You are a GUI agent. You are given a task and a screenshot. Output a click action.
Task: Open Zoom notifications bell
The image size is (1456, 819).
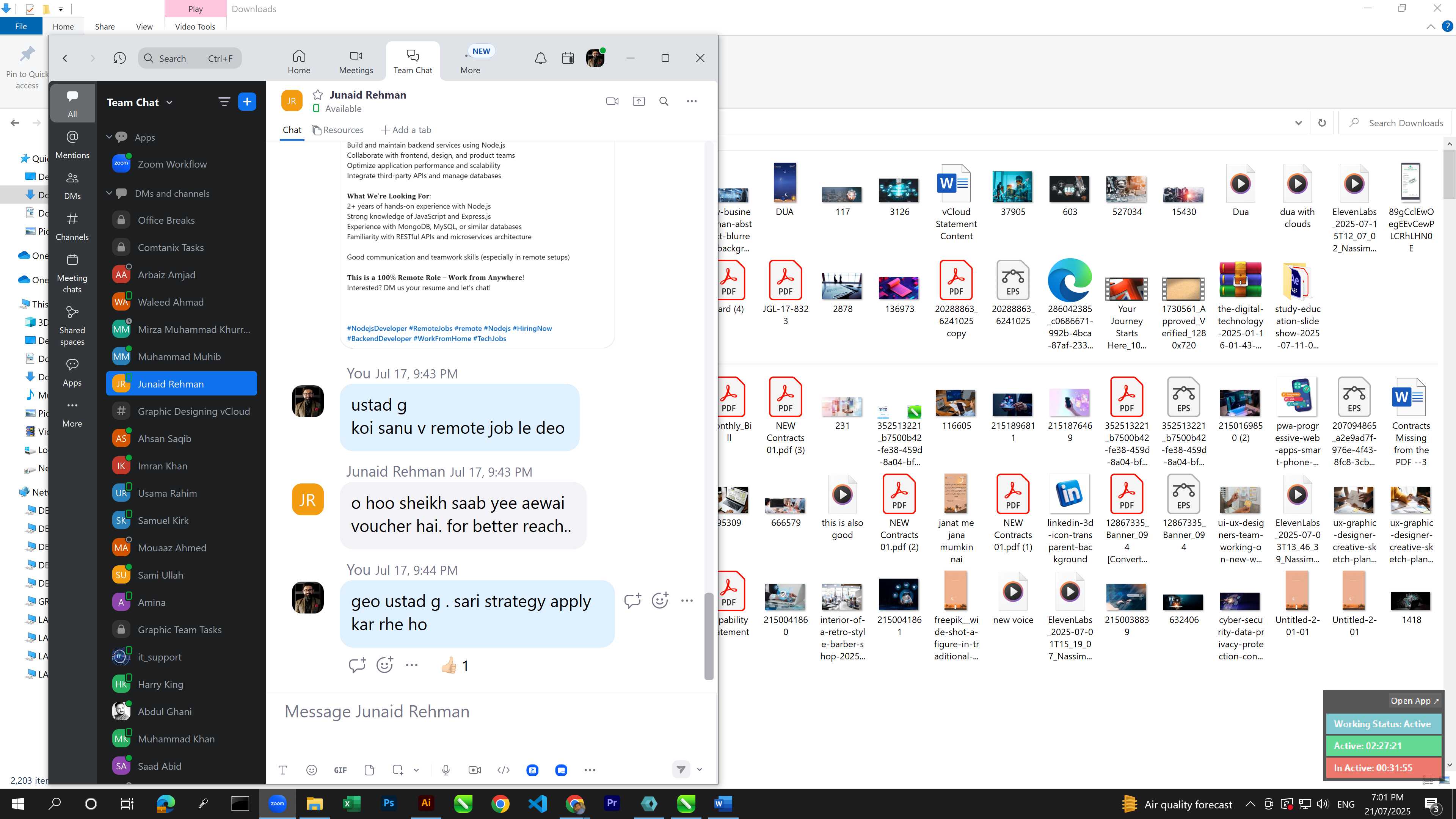[540, 58]
